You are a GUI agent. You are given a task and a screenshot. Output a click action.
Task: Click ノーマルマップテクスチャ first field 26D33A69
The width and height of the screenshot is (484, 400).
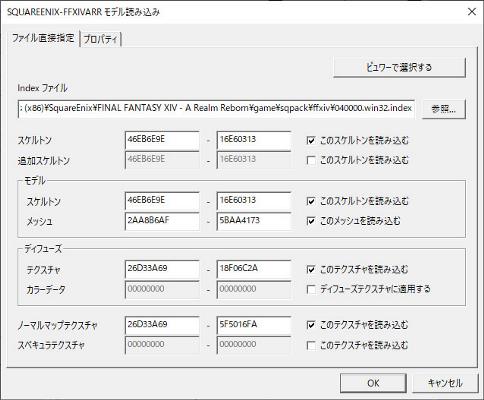pos(162,325)
